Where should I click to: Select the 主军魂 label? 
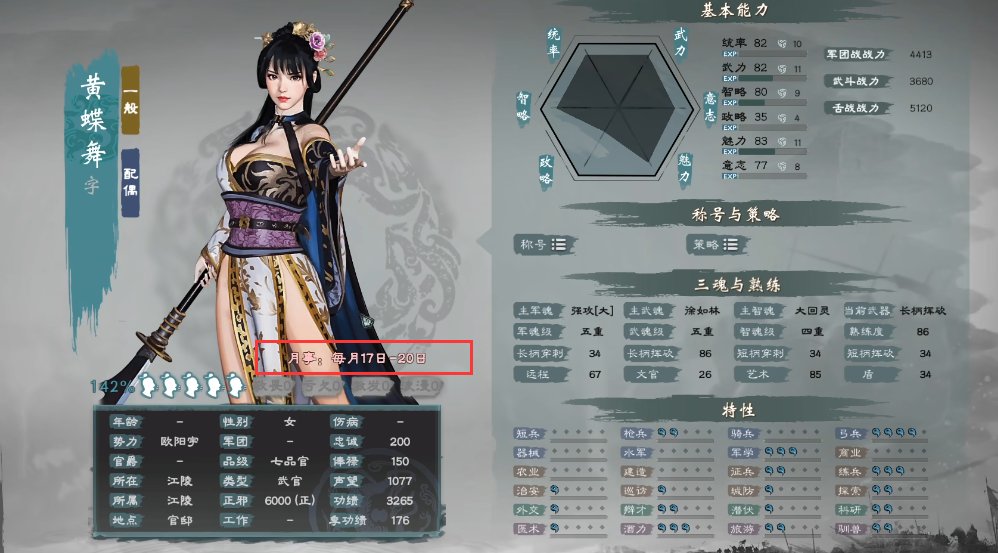[x=536, y=311]
